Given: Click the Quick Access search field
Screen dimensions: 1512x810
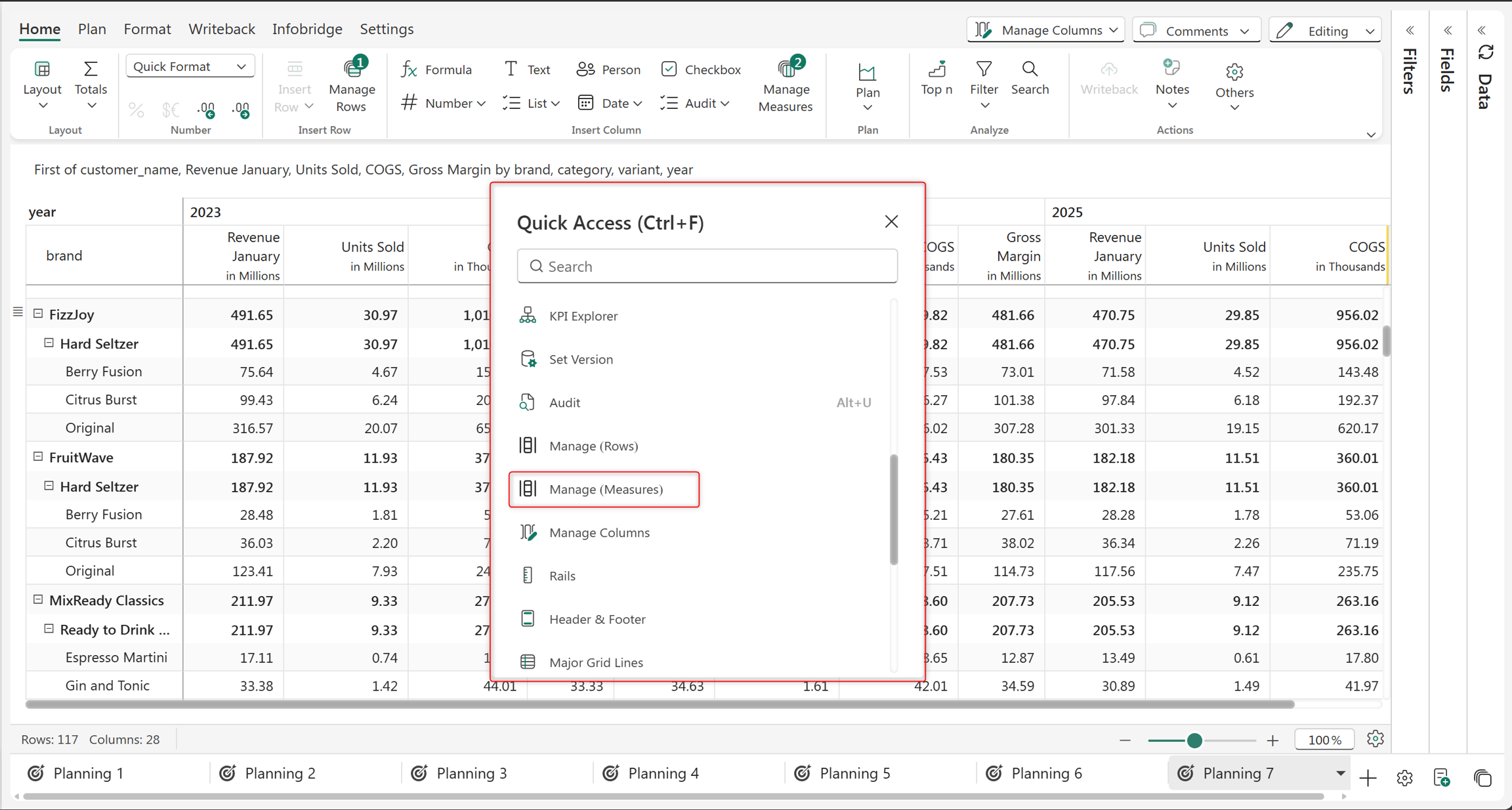Looking at the screenshot, I should (x=707, y=266).
